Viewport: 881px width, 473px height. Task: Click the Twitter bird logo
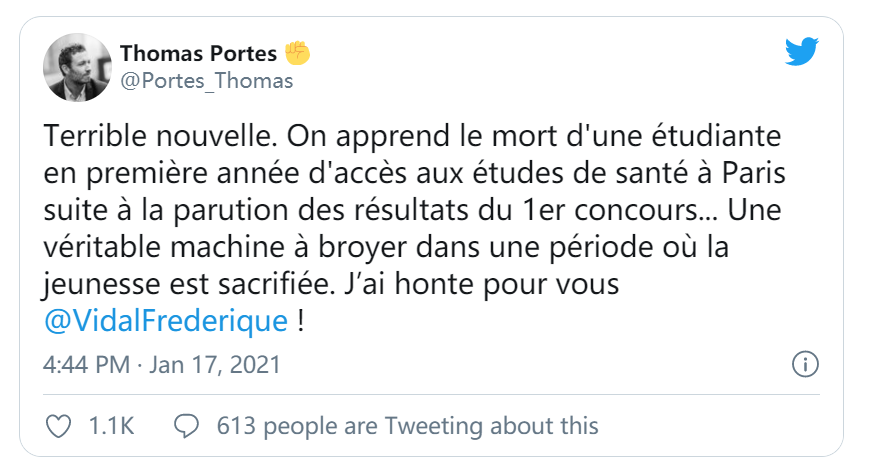tap(802, 54)
